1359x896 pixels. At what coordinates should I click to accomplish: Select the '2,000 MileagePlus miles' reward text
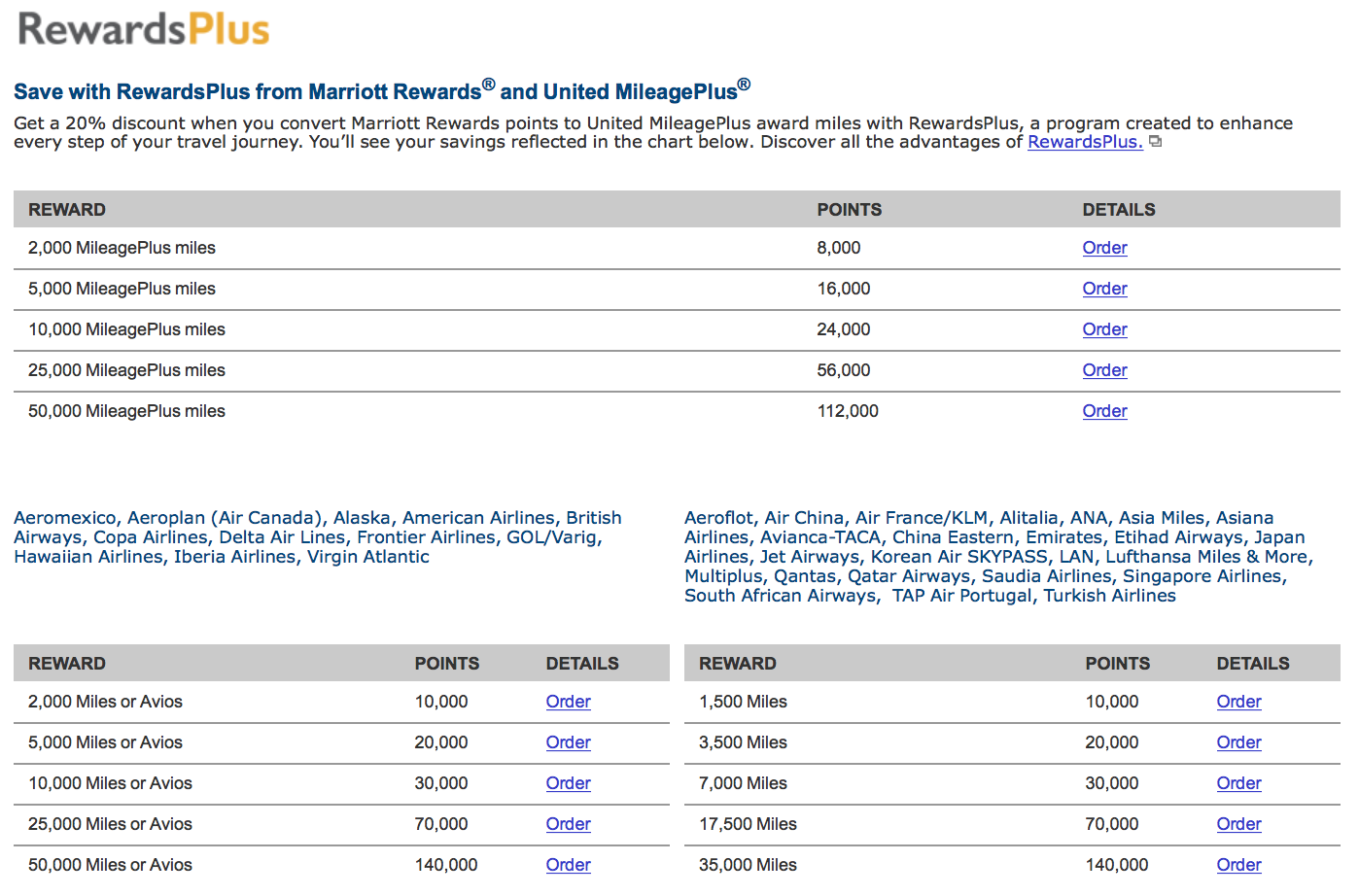[x=122, y=248]
